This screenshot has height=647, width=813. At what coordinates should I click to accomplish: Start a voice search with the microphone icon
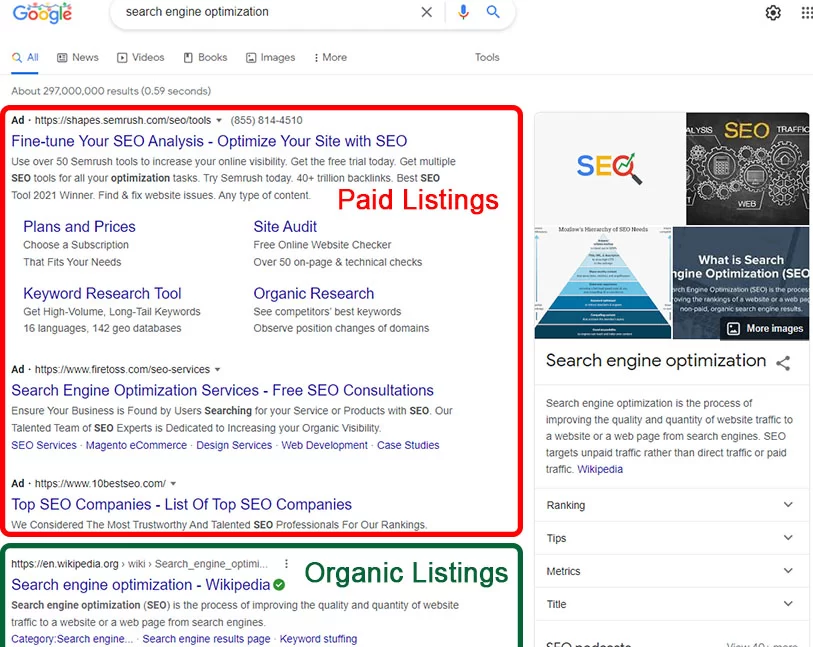[x=461, y=12]
